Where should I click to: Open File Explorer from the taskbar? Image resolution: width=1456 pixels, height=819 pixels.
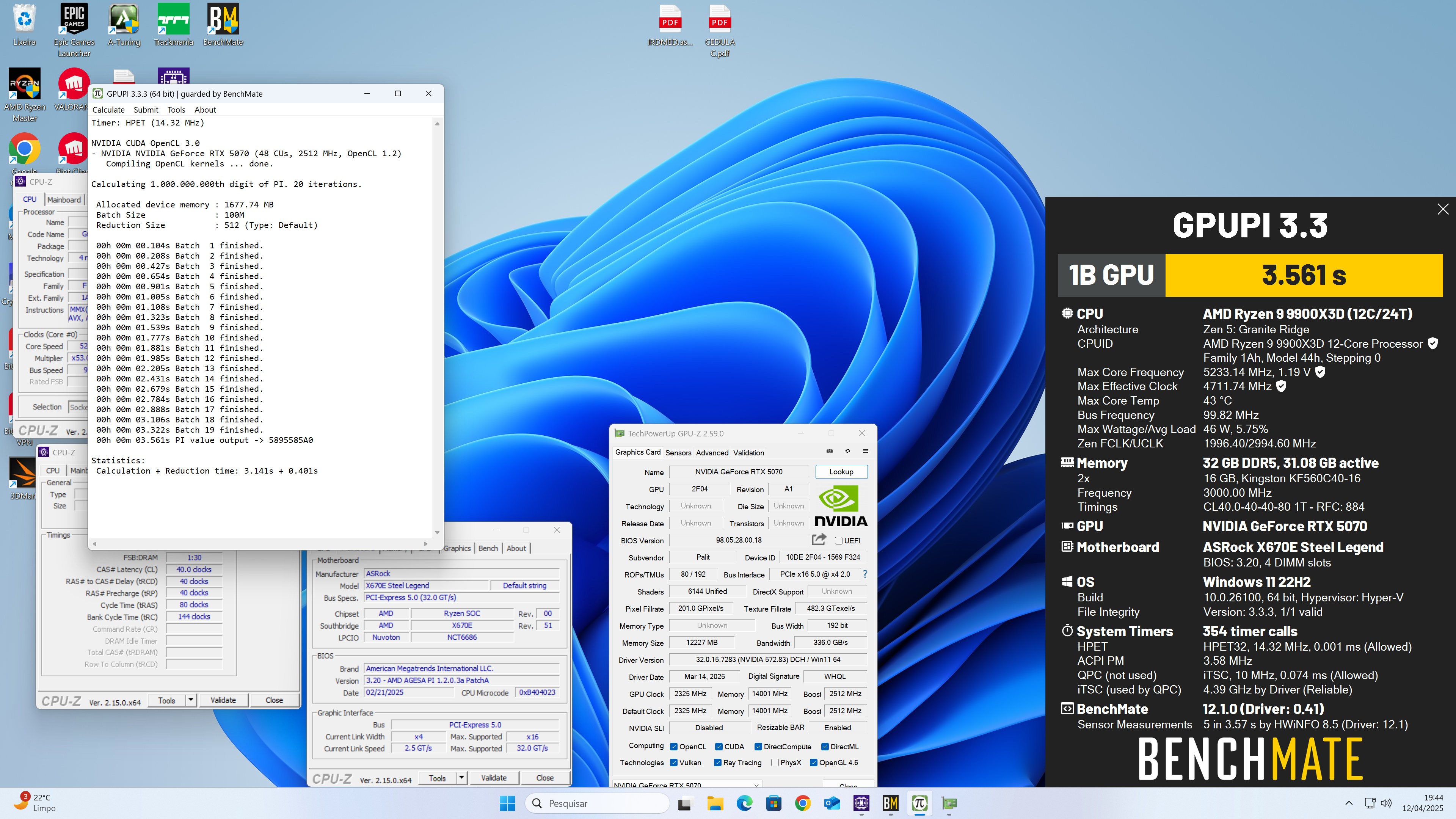[715, 803]
